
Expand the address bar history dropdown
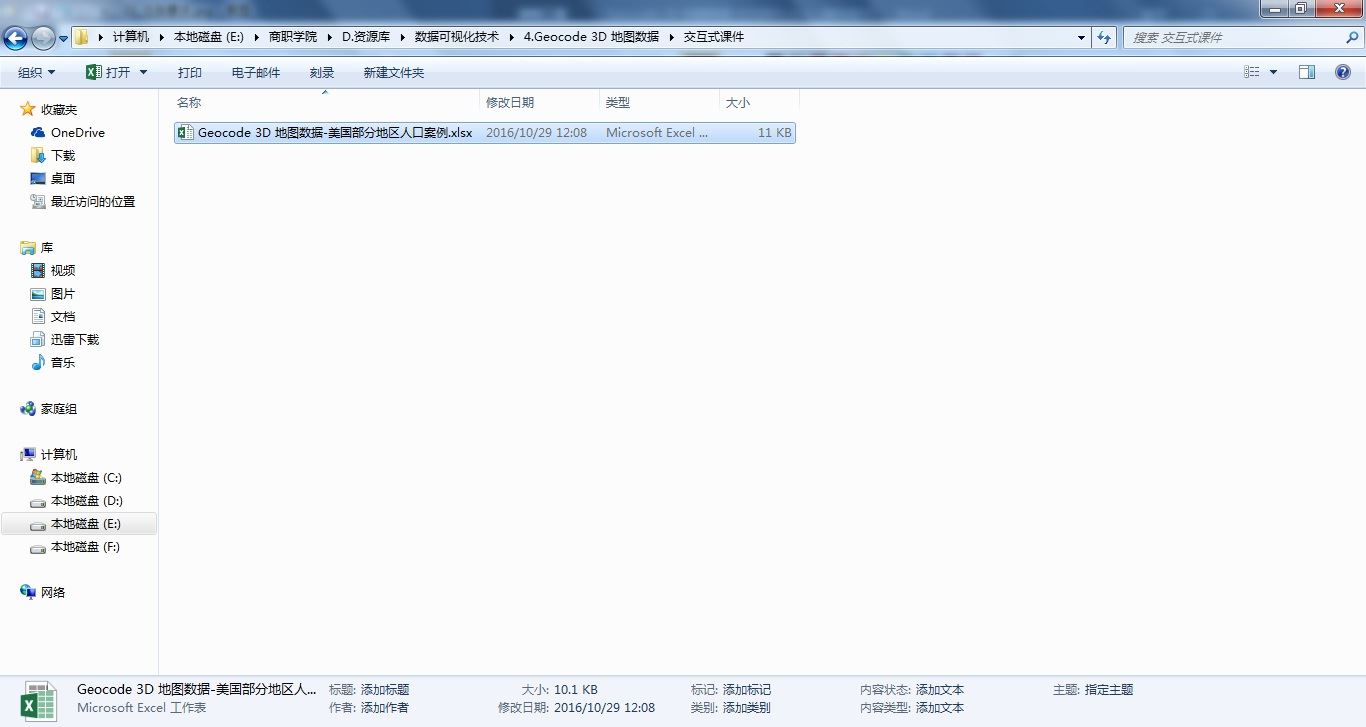click(1082, 37)
